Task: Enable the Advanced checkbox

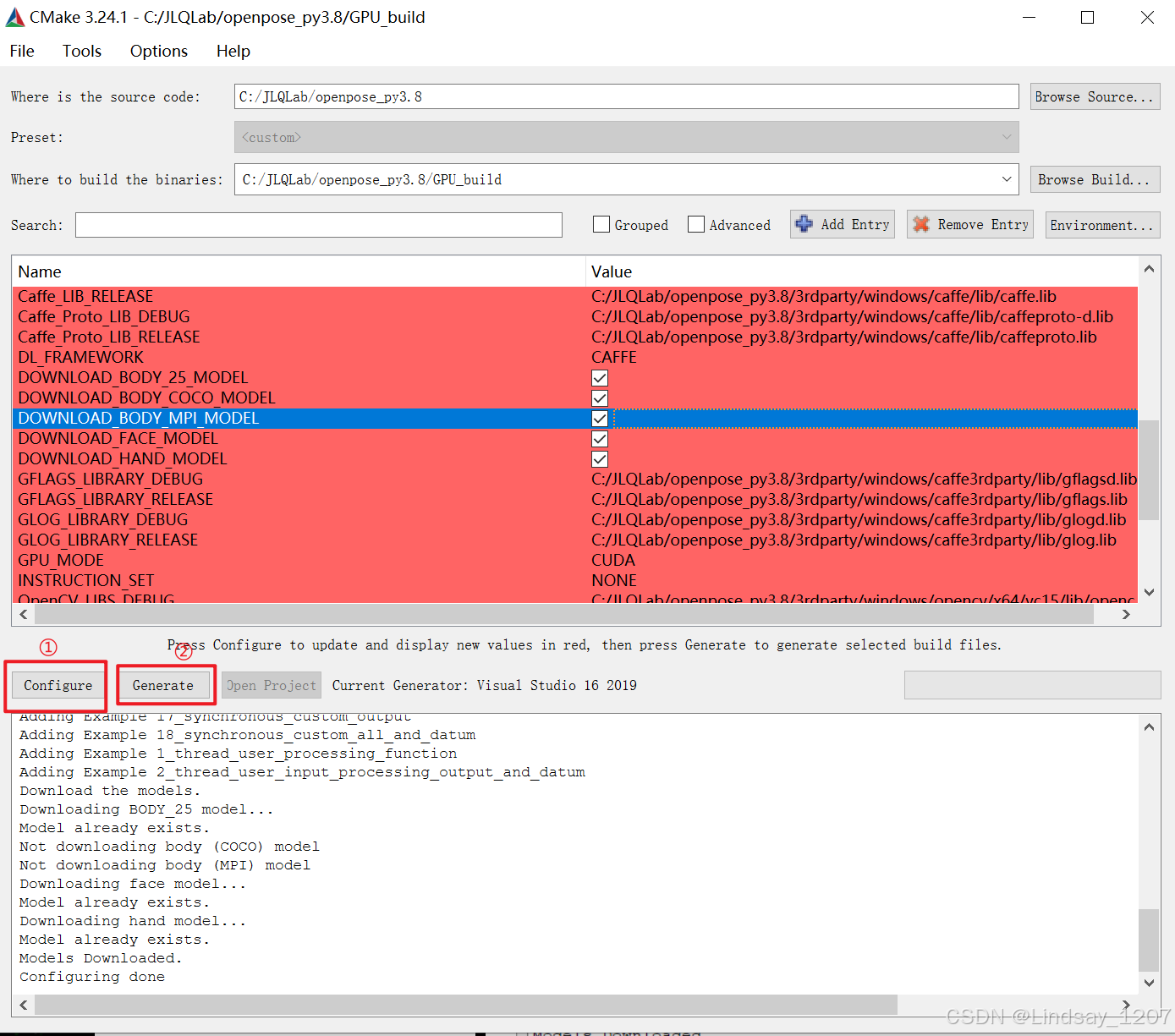Action: point(696,224)
